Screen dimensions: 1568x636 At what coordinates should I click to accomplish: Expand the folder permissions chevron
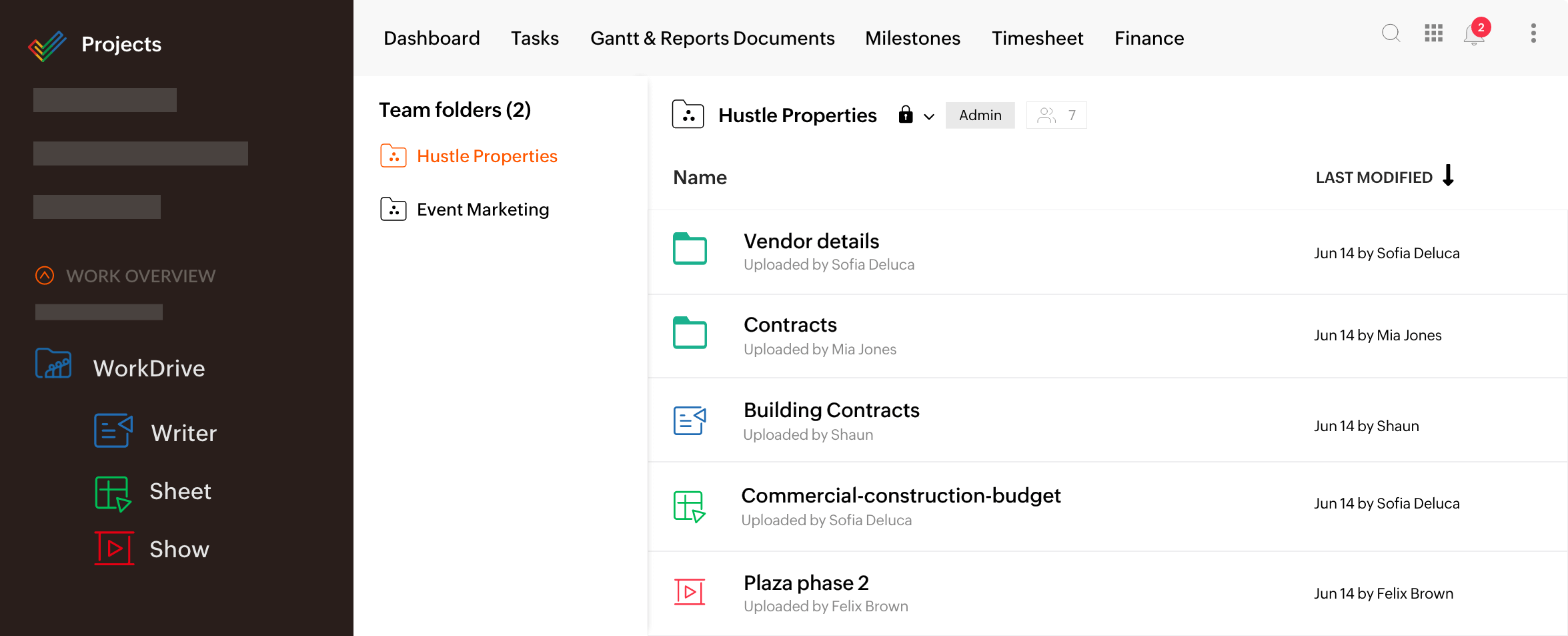point(928,117)
